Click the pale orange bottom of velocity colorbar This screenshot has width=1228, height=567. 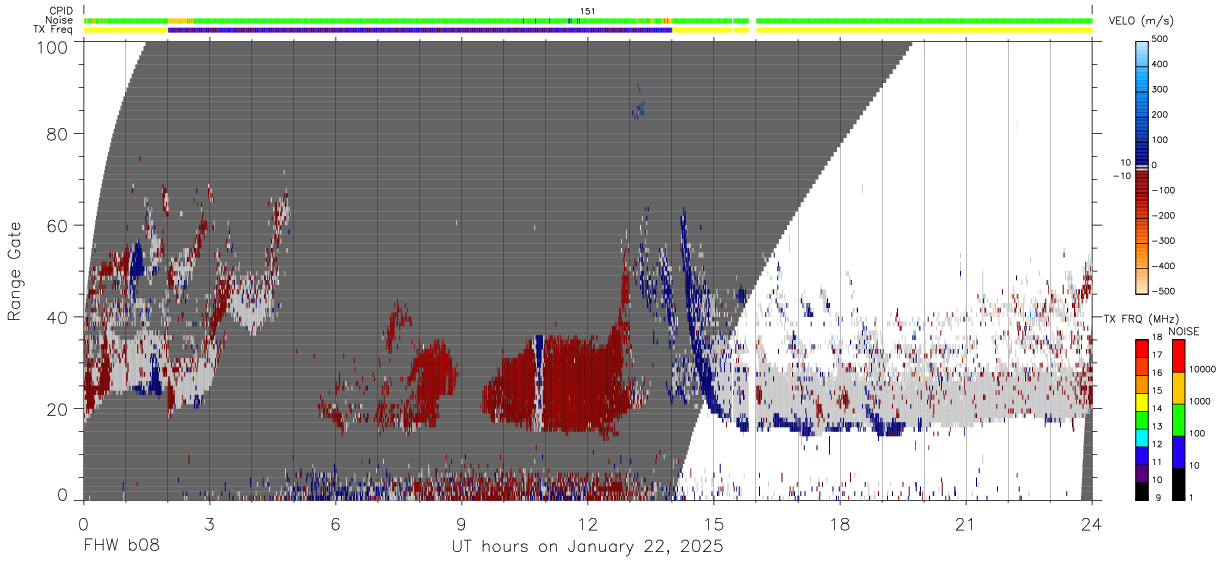pos(1142,283)
